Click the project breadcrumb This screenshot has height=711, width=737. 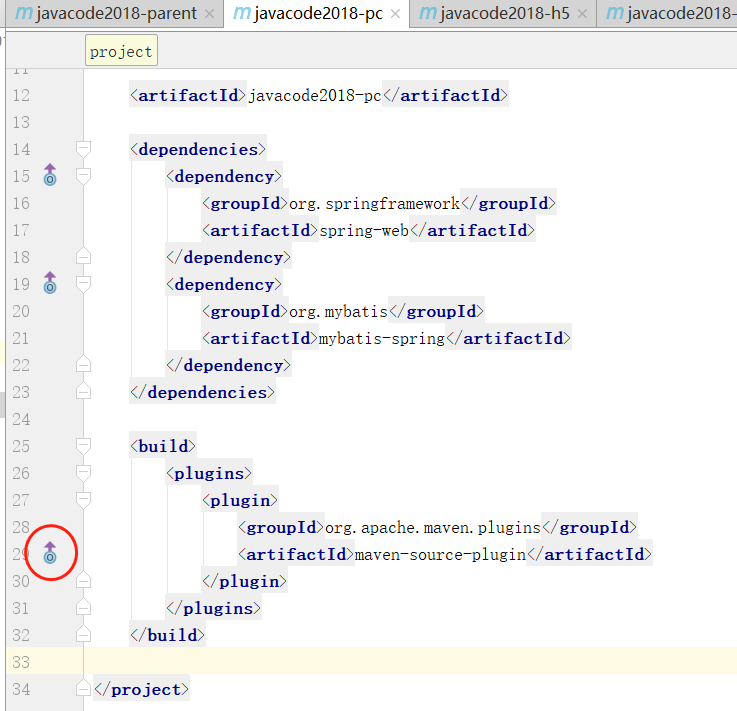pyautogui.click(x=121, y=52)
